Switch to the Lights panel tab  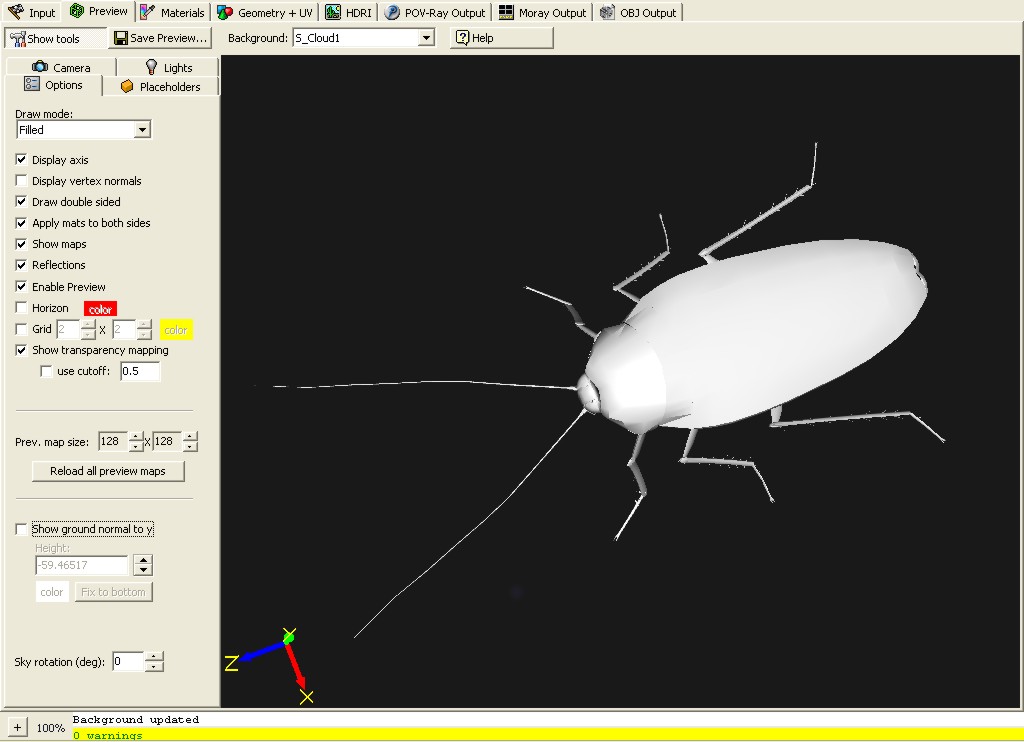pyautogui.click(x=168, y=67)
